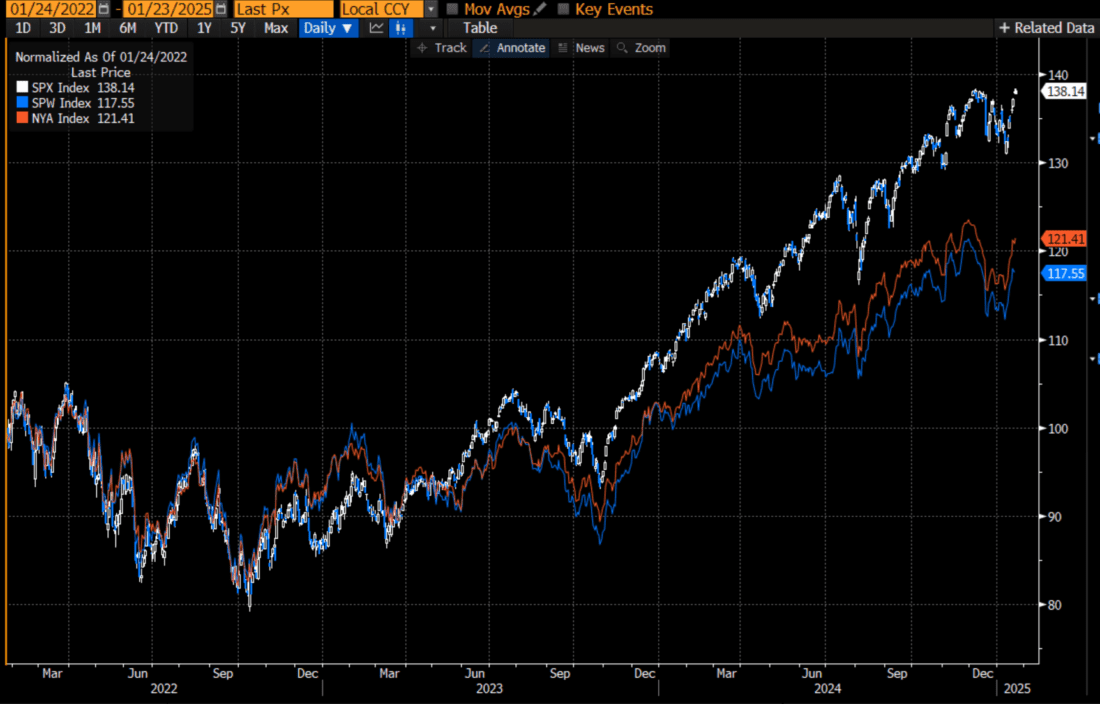The image size is (1100, 704).
Task: Switch to line chart style icon
Action: pyautogui.click(x=377, y=28)
